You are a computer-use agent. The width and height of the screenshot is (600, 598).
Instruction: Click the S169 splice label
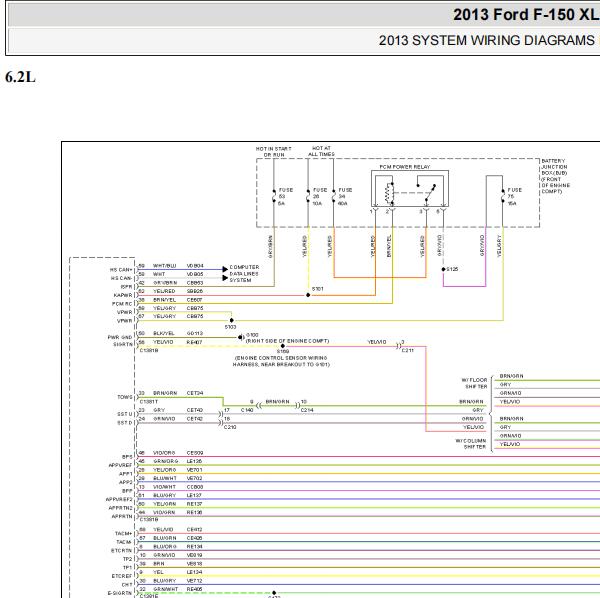point(283,351)
